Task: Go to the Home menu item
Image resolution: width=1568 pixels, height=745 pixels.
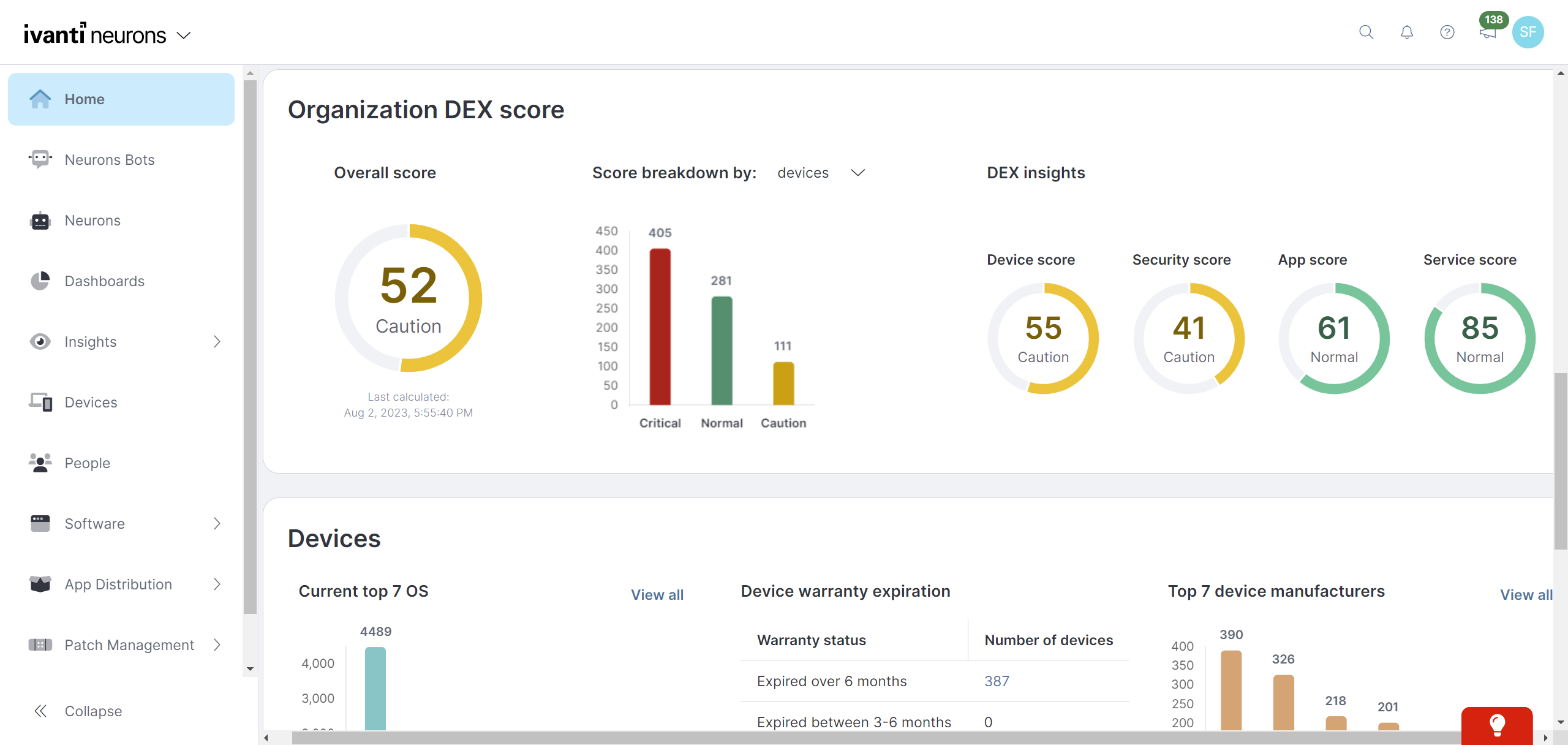Action: [121, 99]
